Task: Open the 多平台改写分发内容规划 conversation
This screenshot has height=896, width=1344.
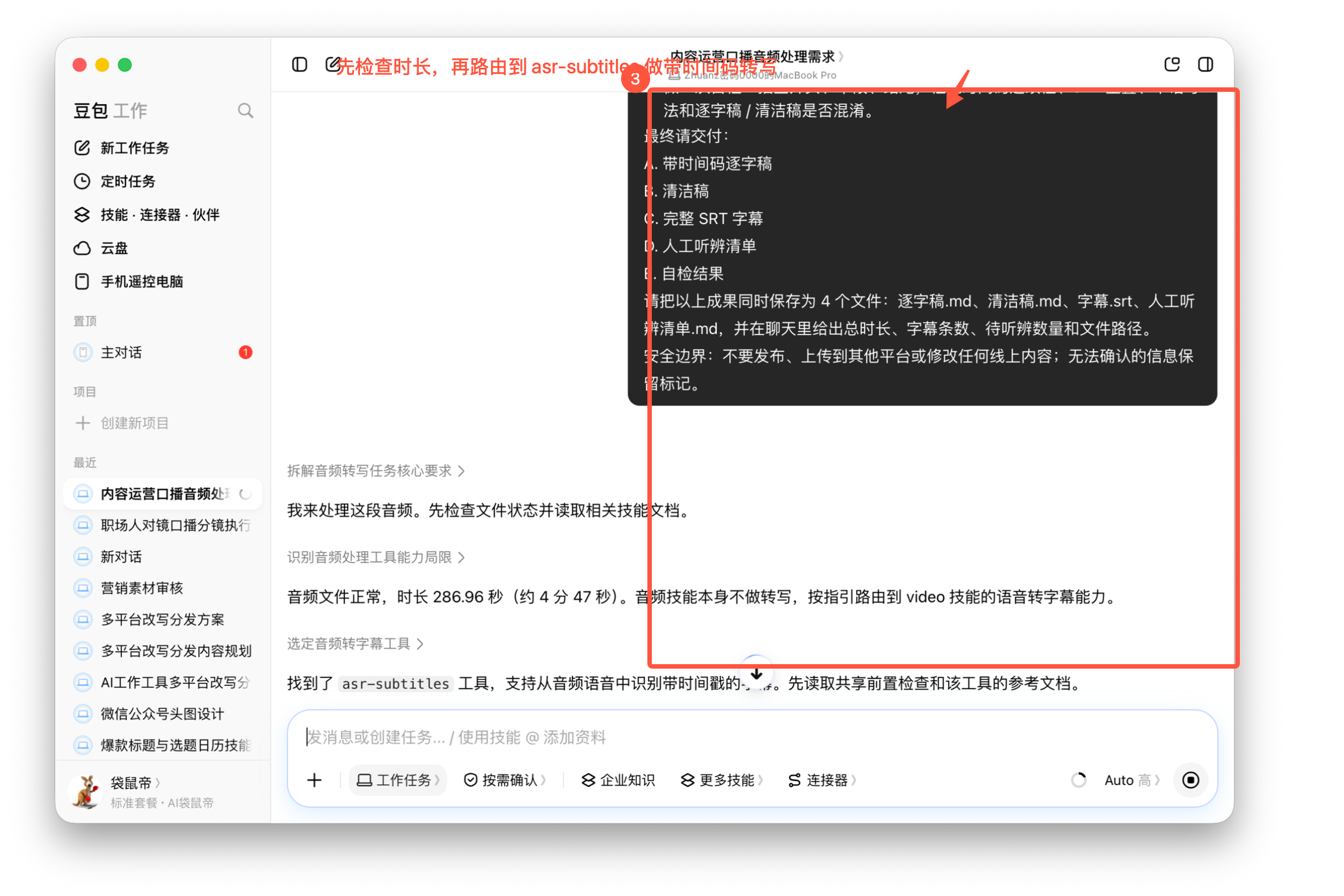Action: tap(163, 651)
